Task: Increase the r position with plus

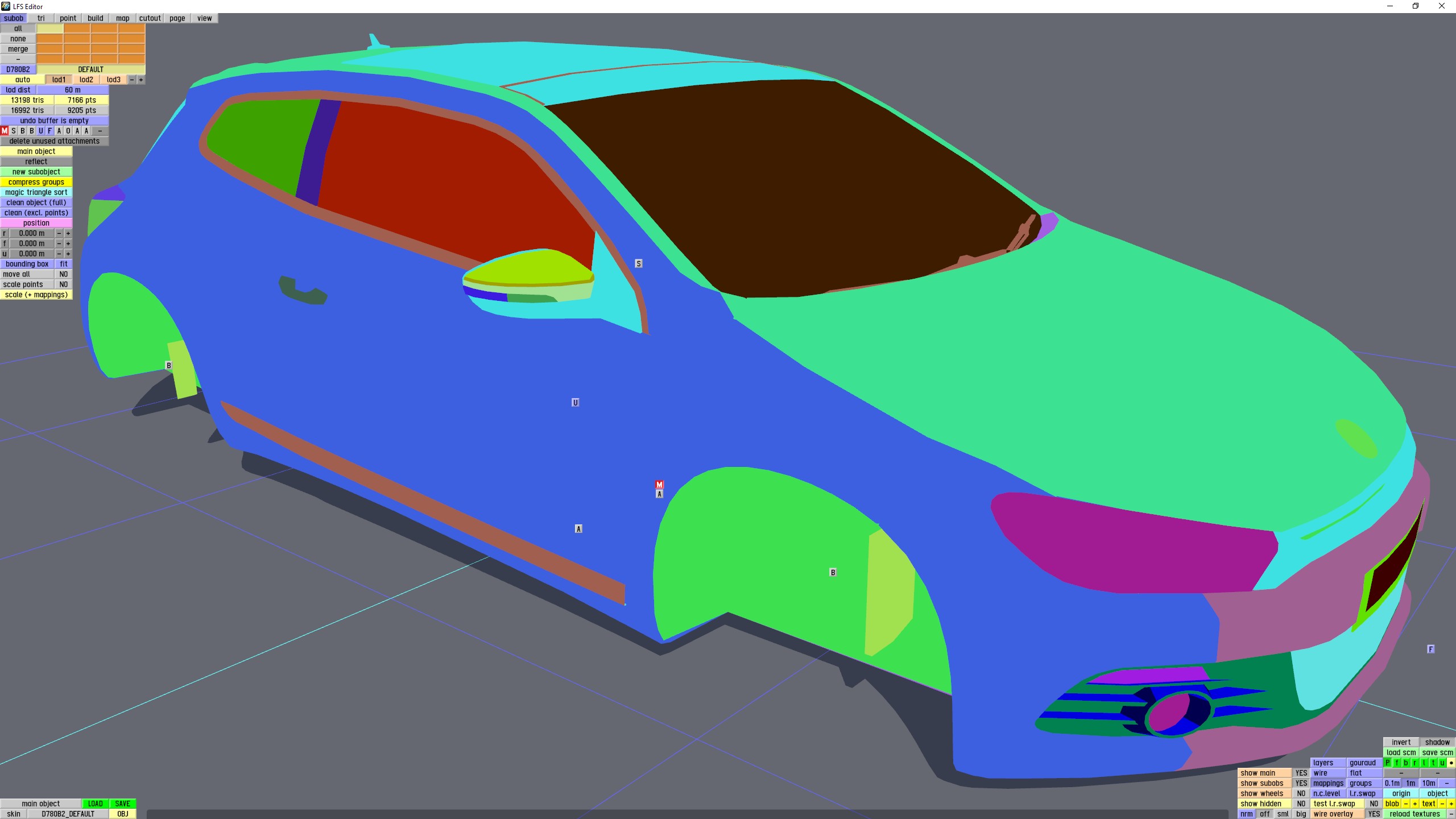Action: click(68, 233)
